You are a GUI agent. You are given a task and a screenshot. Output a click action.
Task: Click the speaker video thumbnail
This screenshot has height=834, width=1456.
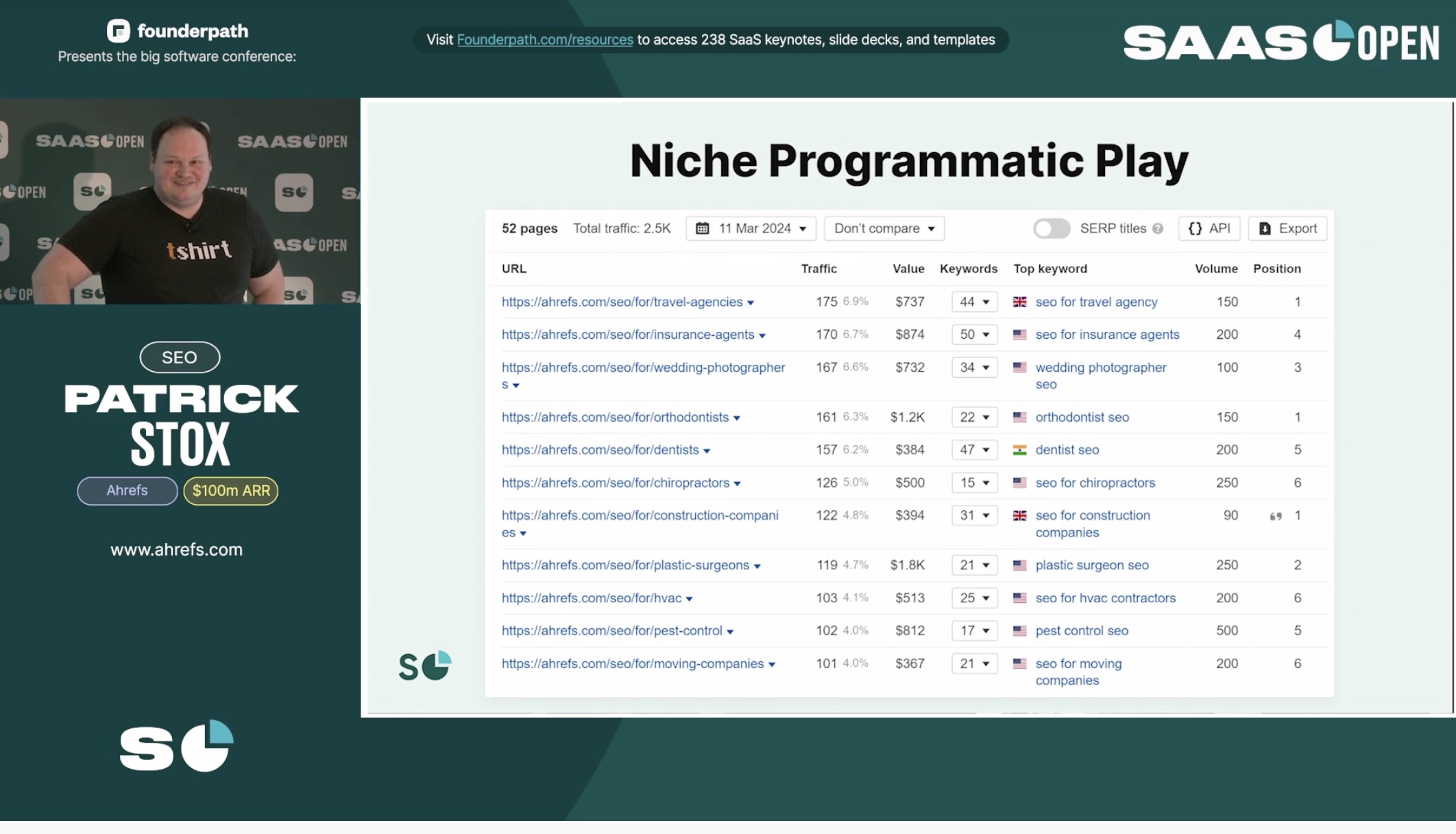(x=180, y=202)
